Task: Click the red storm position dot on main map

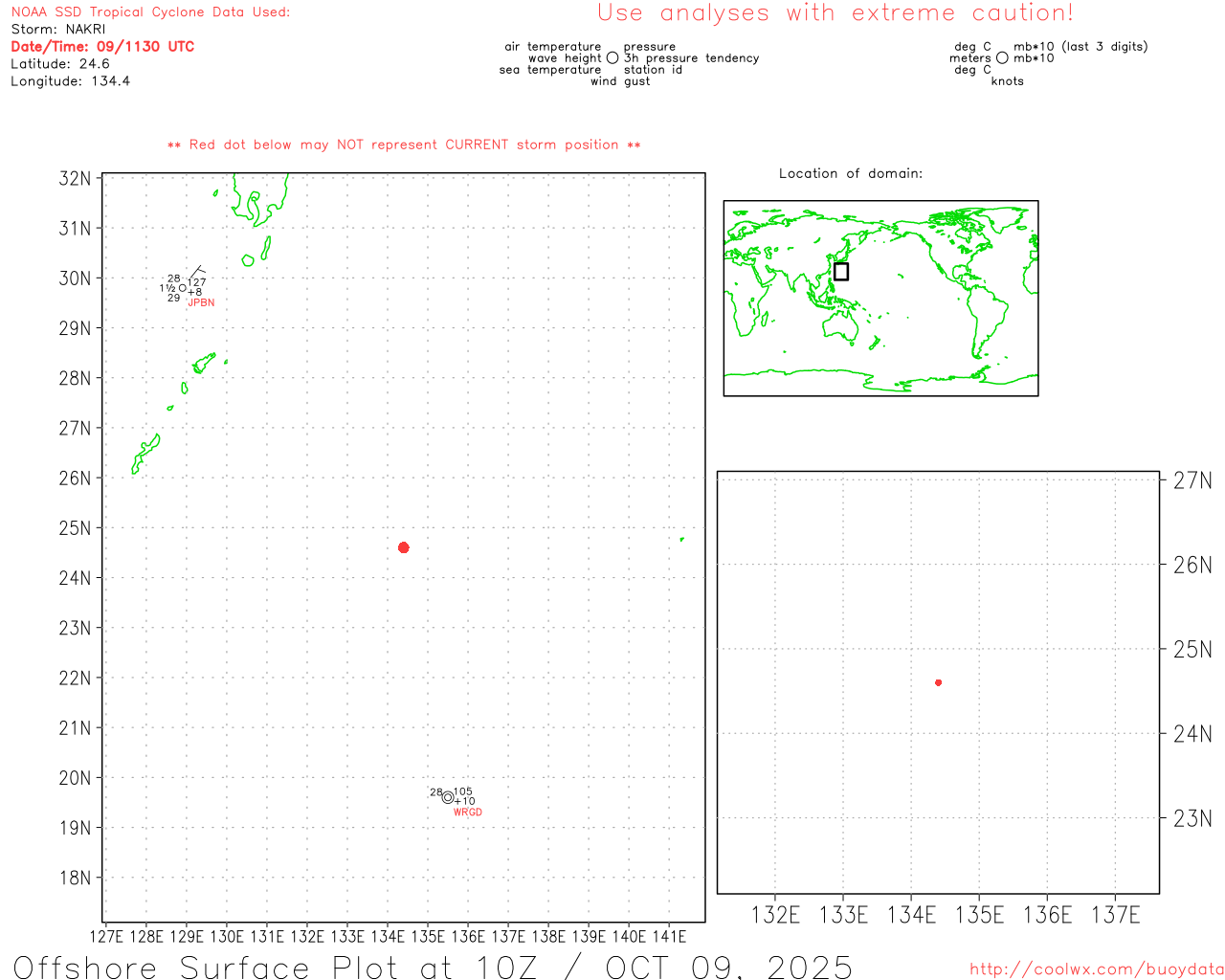Action: coord(404,547)
